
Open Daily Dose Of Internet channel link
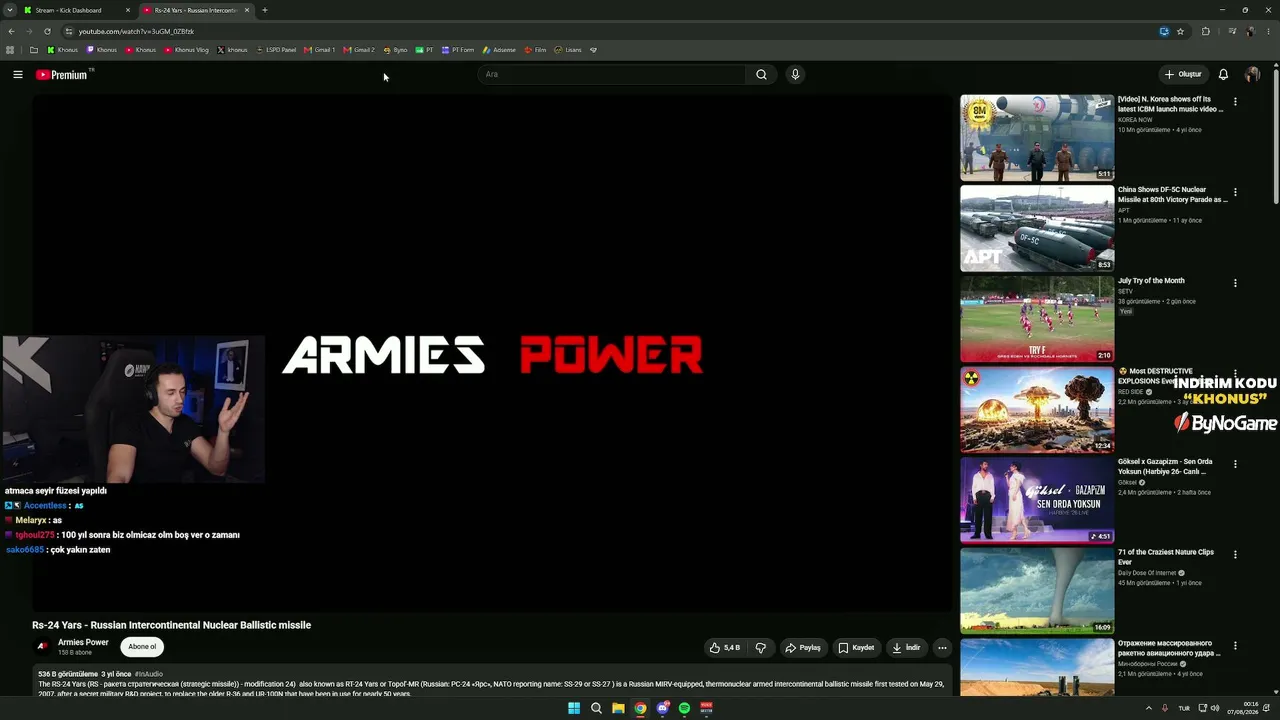(1146, 573)
